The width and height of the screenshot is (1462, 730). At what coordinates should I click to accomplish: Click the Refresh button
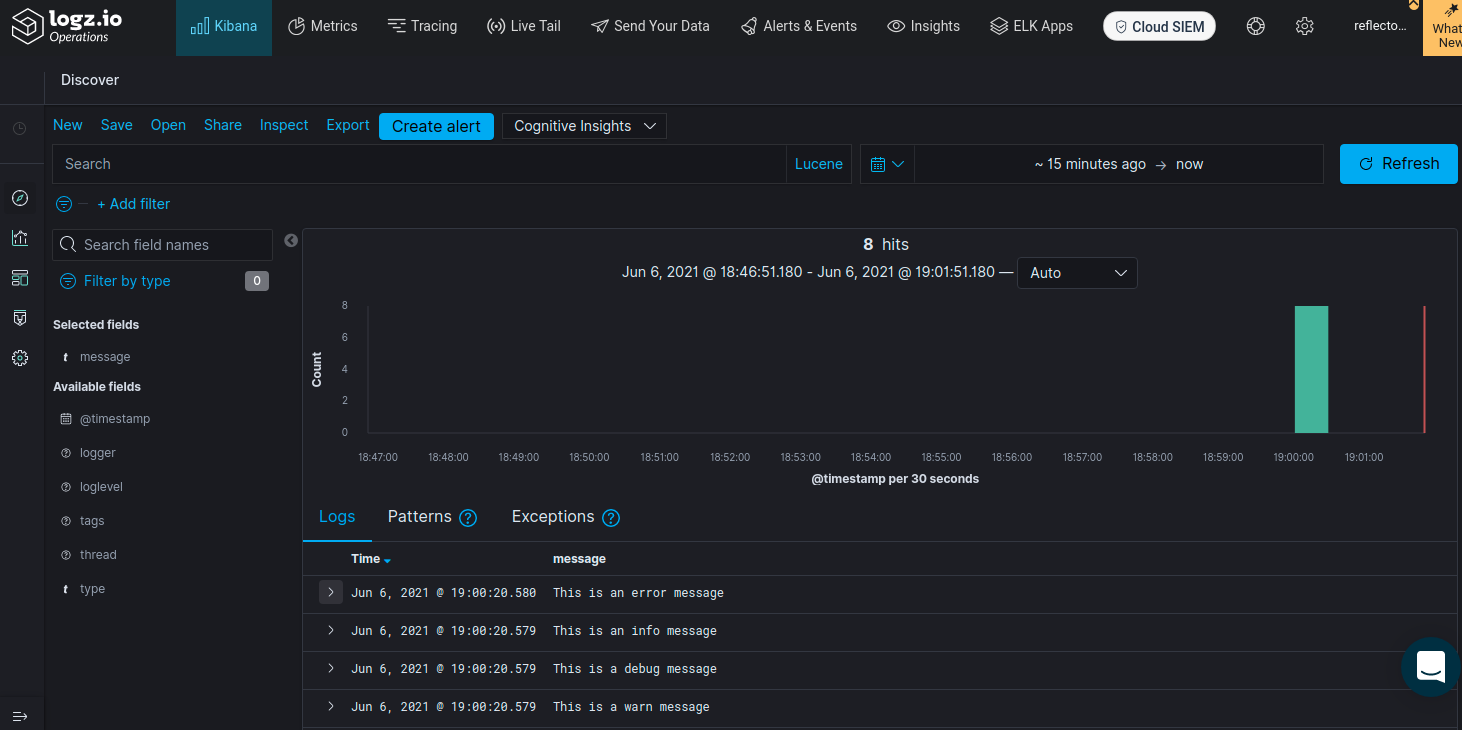coord(1399,164)
